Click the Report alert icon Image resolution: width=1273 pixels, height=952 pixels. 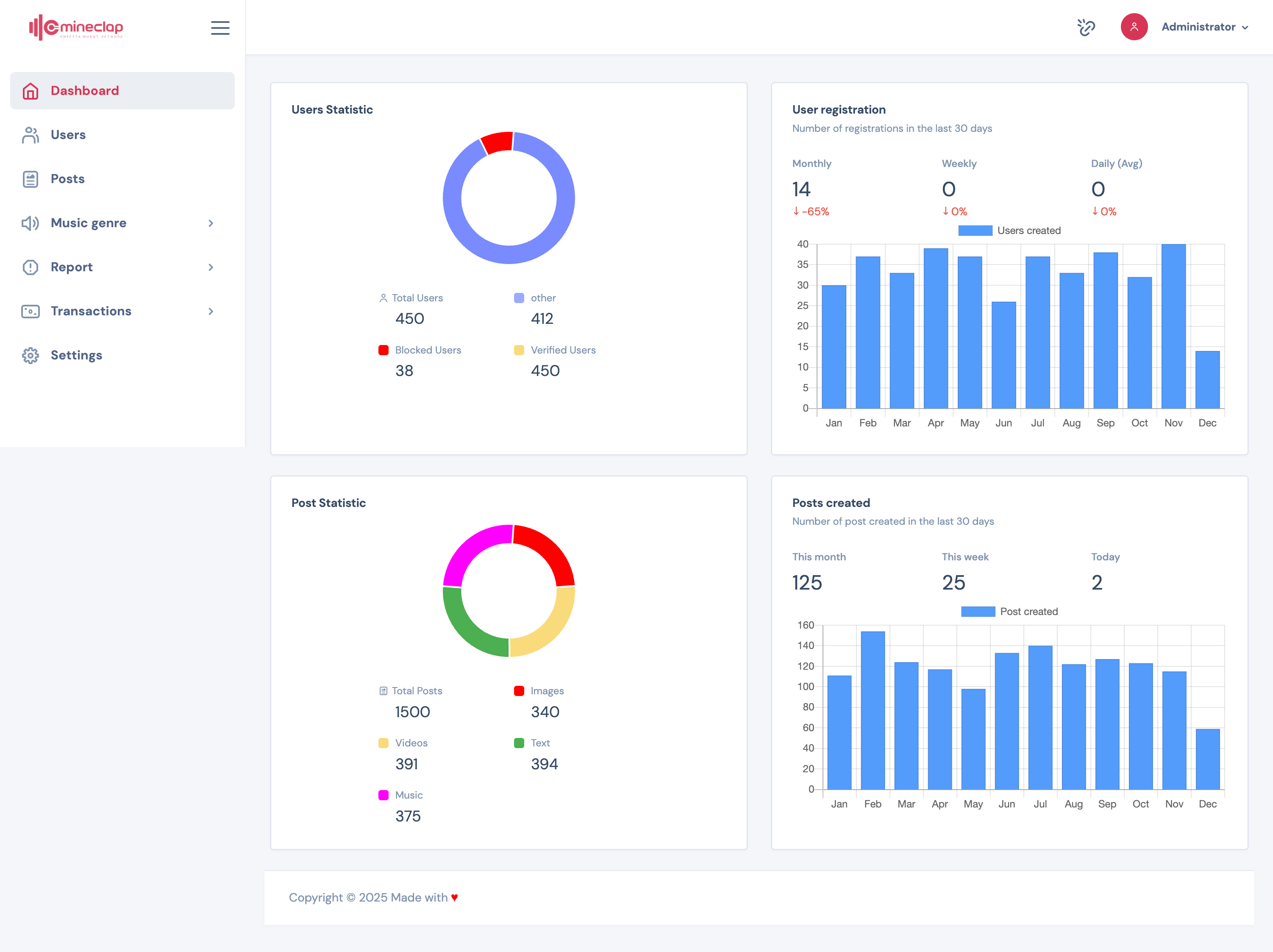coord(31,267)
